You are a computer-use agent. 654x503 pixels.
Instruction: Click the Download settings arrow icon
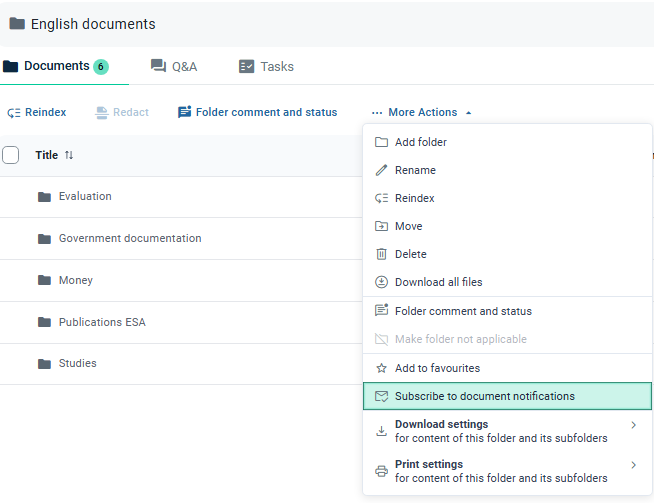tap(381, 431)
